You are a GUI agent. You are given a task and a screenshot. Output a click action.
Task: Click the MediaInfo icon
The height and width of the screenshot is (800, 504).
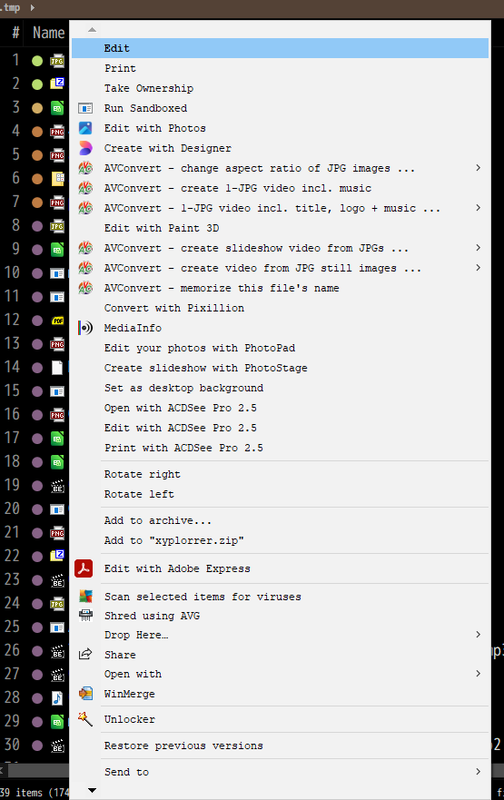pos(85,328)
